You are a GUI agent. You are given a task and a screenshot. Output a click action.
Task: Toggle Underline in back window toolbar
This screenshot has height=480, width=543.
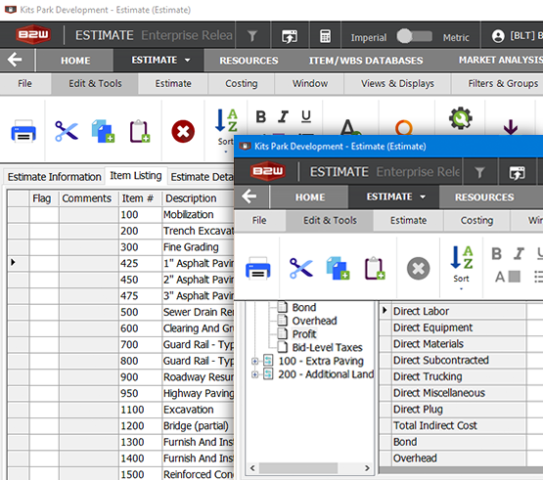click(x=306, y=117)
